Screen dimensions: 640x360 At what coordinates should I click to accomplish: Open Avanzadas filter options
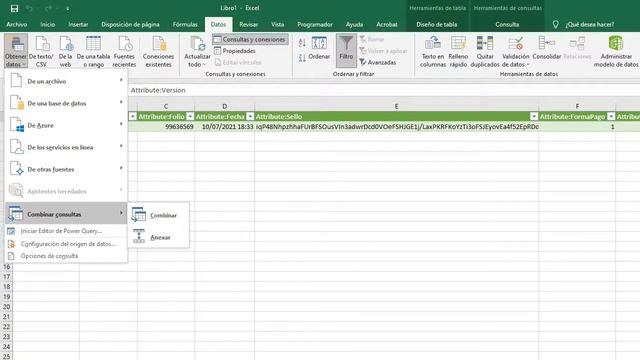coord(378,62)
